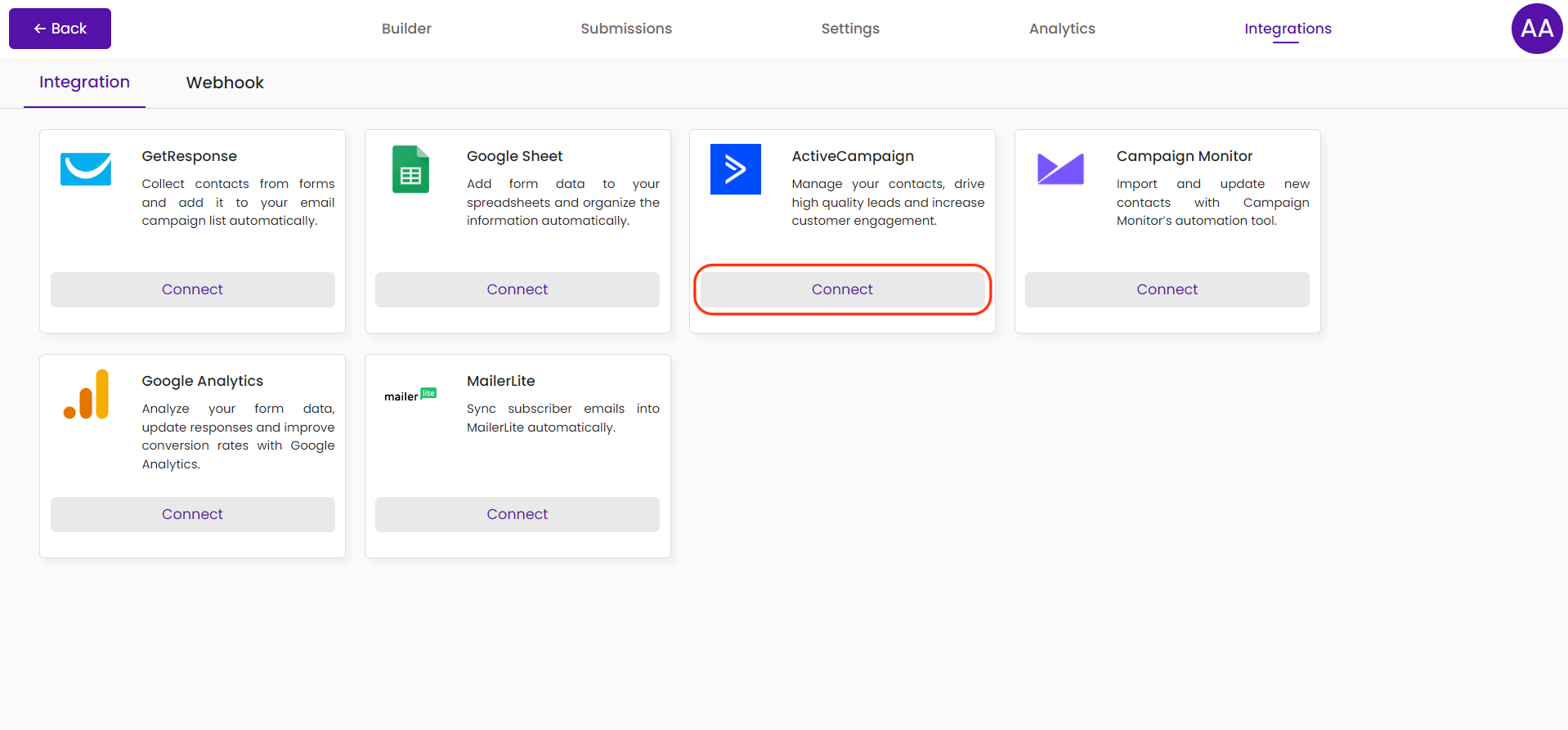Connect the ActiveCampaign integration
This screenshot has height=730, width=1568.
pyautogui.click(x=842, y=289)
